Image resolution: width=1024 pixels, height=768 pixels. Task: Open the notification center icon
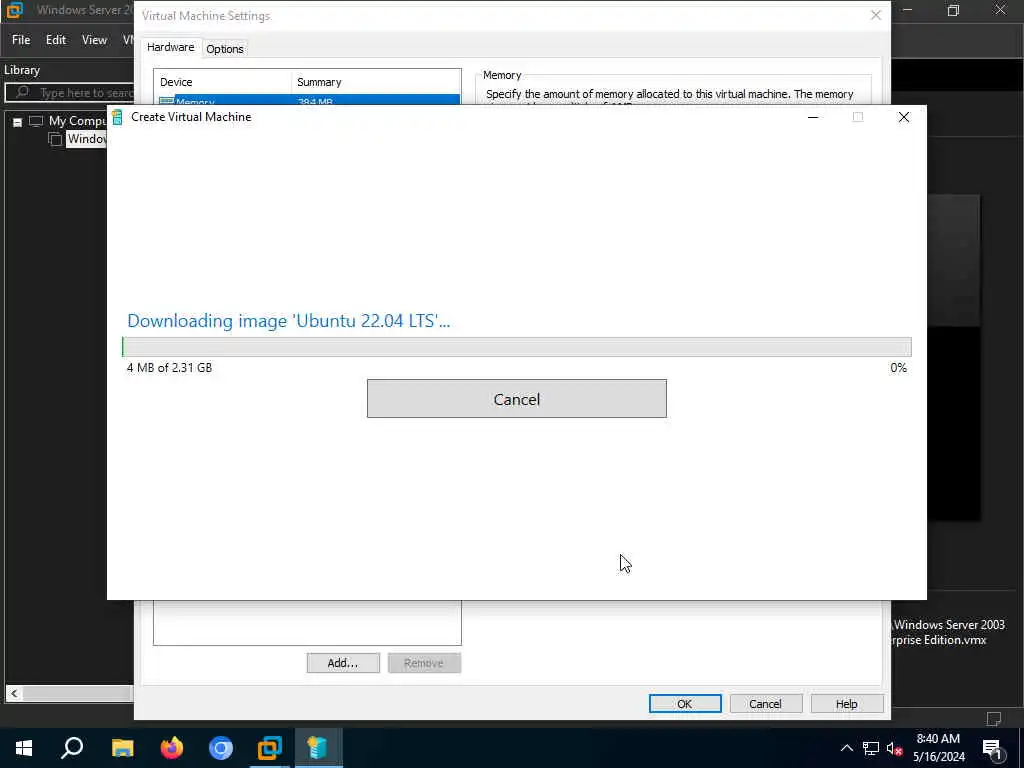click(992, 748)
